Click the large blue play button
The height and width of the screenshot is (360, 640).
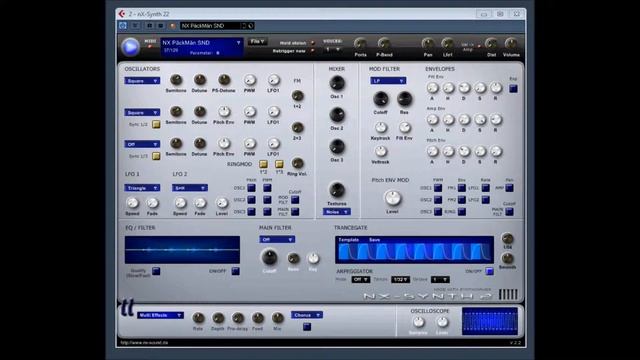pos(130,47)
